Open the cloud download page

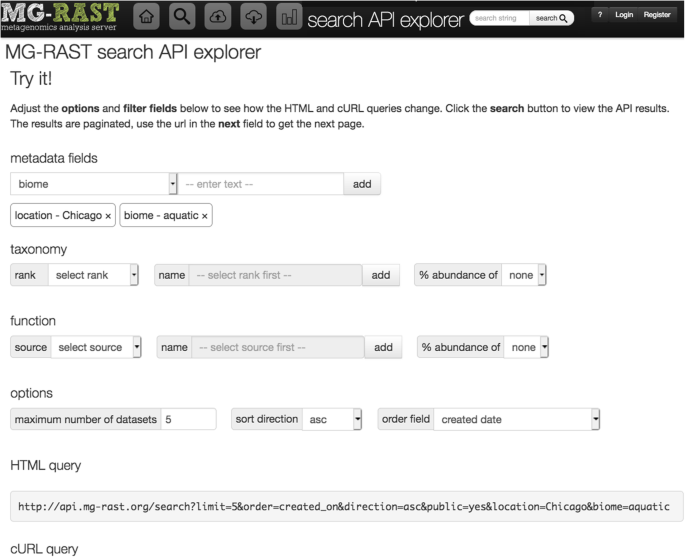point(253,17)
